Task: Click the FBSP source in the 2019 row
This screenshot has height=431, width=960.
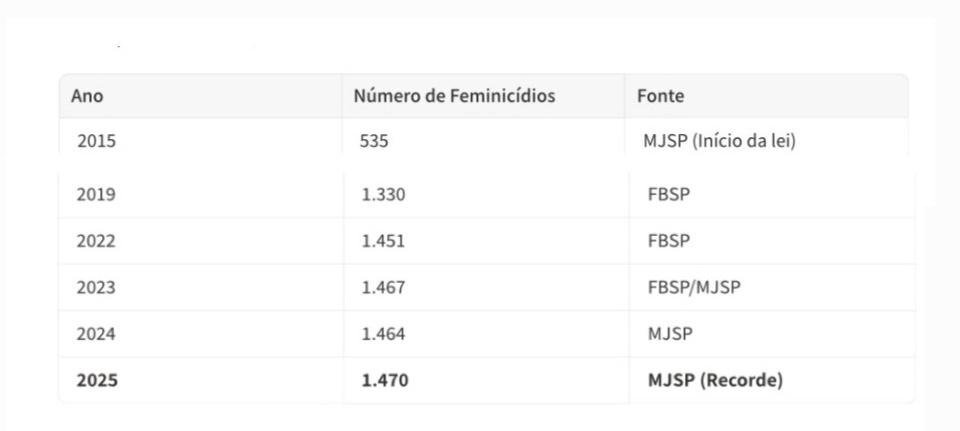Action: (x=669, y=194)
